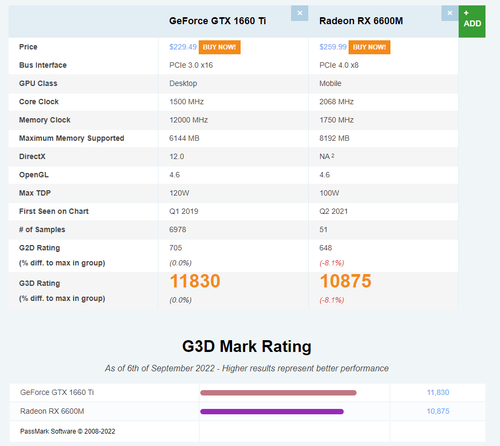Click the G3D Mark Rating heading
Screen dimensions: 500x446
pyautogui.click(x=247, y=346)
